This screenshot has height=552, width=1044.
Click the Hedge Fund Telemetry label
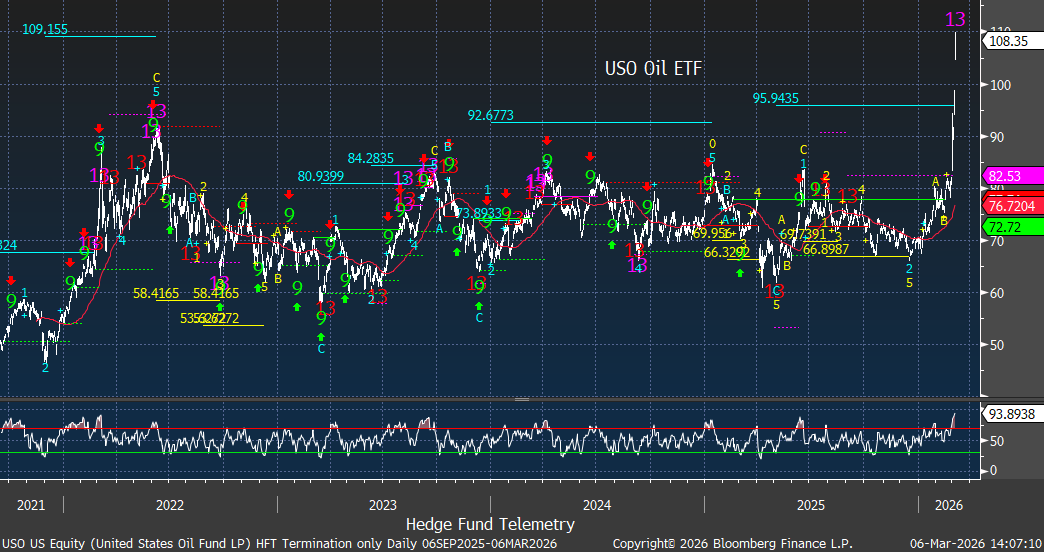click(490, 524)
